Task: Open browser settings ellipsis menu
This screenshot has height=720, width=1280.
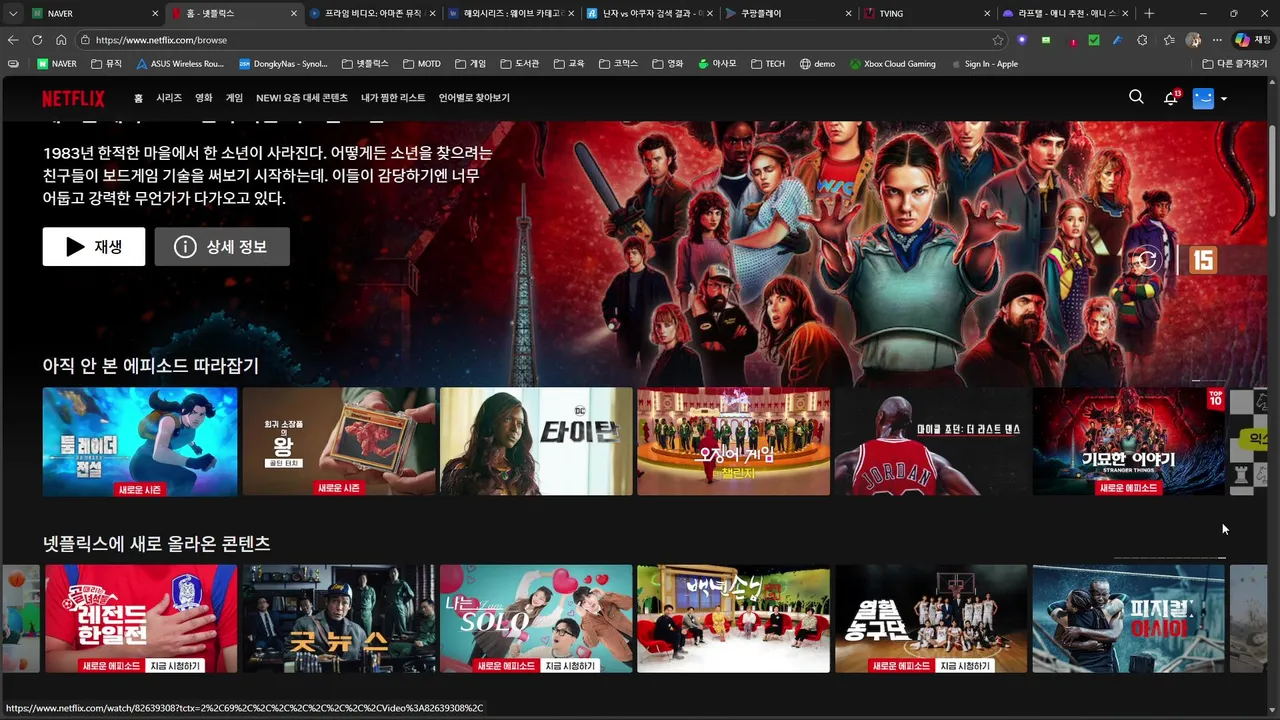Action: click(1217, 40)
